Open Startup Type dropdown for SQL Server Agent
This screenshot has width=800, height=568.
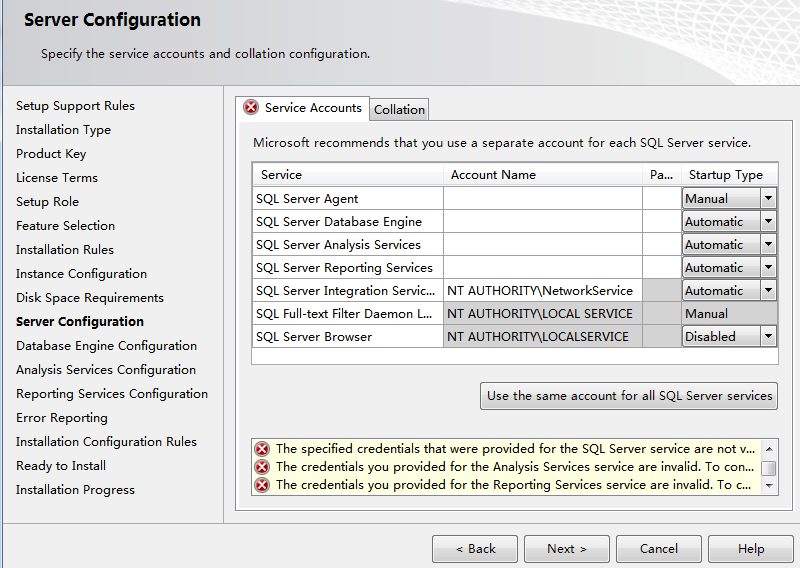pyautogui.click(x=768, y=199)
